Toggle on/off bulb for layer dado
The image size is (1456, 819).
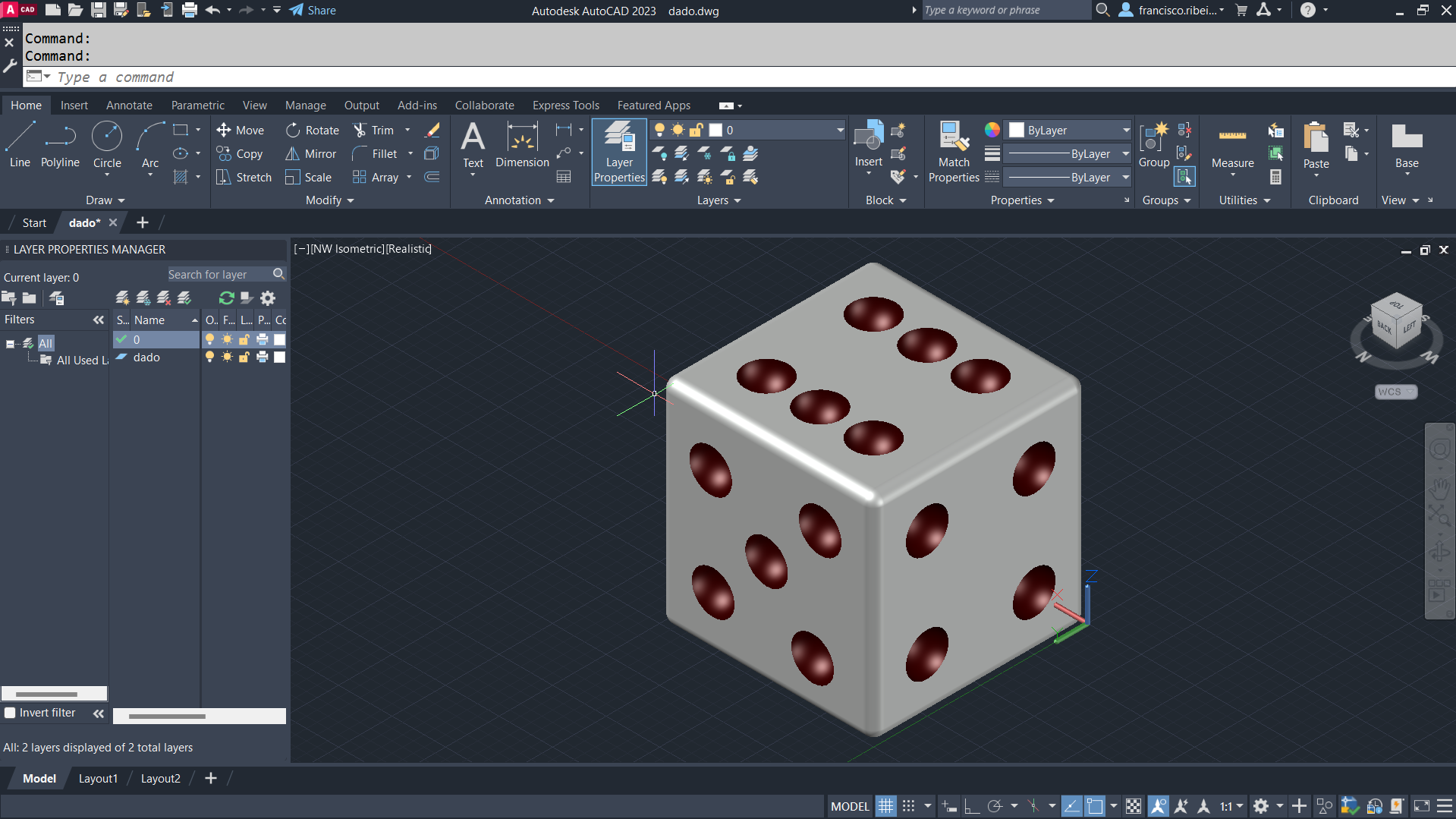209,358
